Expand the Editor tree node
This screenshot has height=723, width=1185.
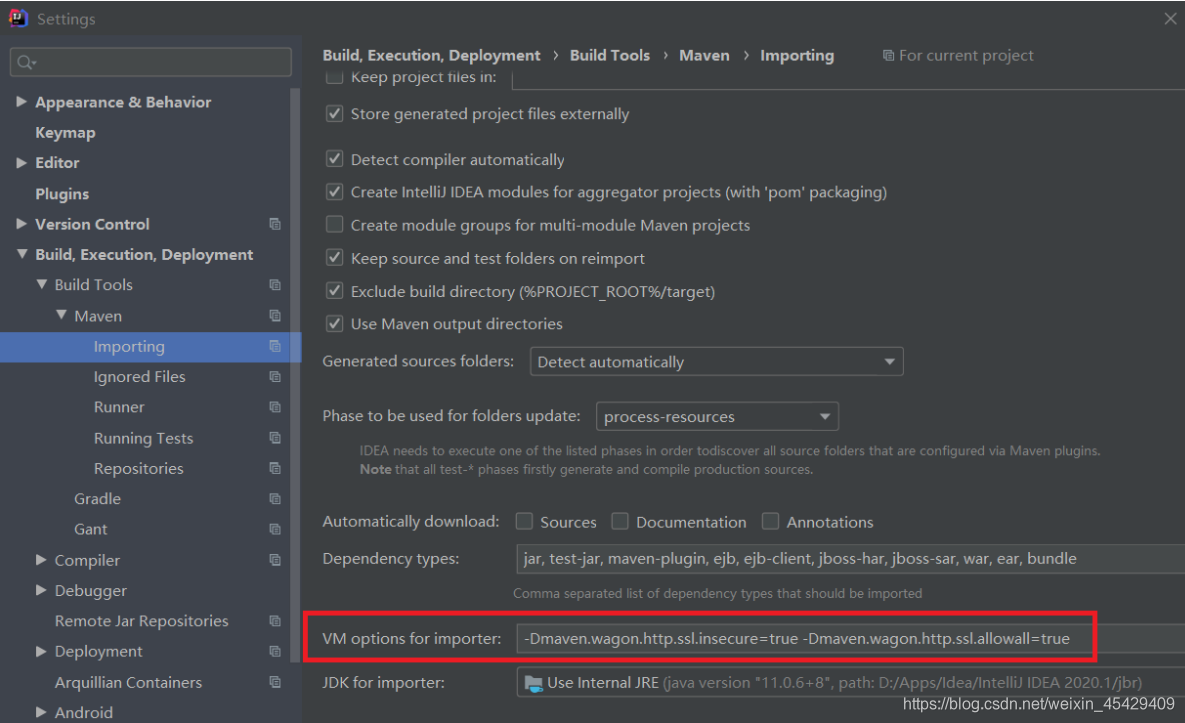(x=21, y=162)
